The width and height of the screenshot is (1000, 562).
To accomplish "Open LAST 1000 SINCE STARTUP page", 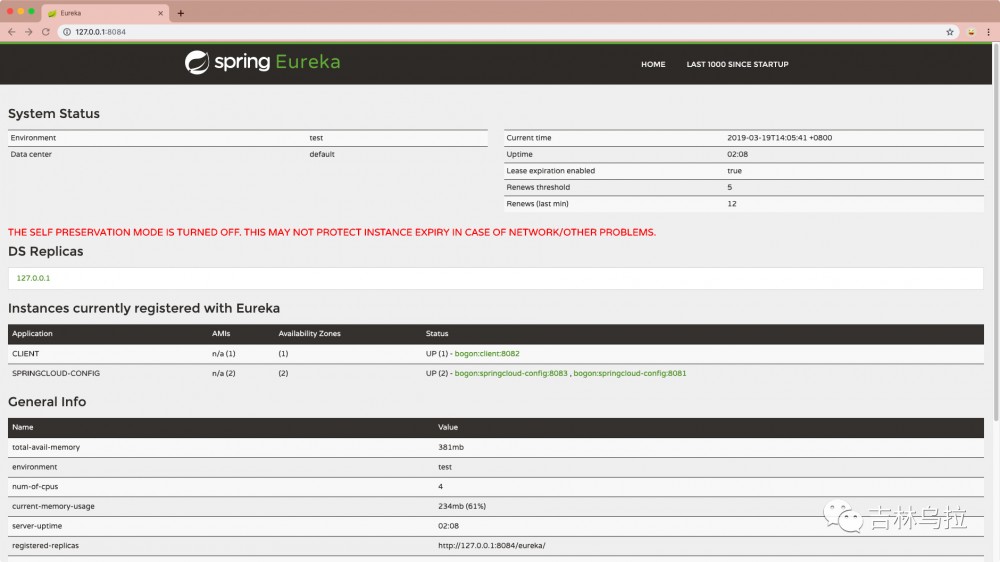I will coord(737,64).
